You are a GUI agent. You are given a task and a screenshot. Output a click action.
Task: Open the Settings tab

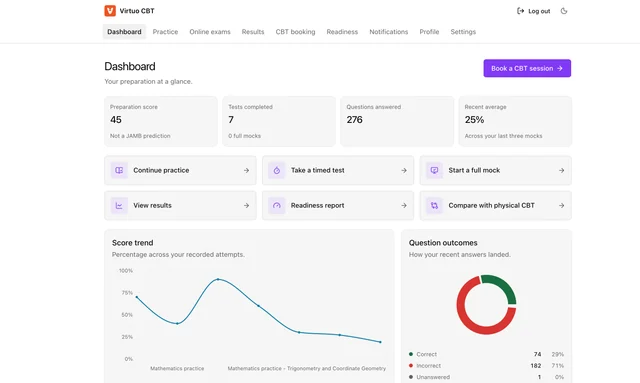pyautogui.click(x=463, y=32)
